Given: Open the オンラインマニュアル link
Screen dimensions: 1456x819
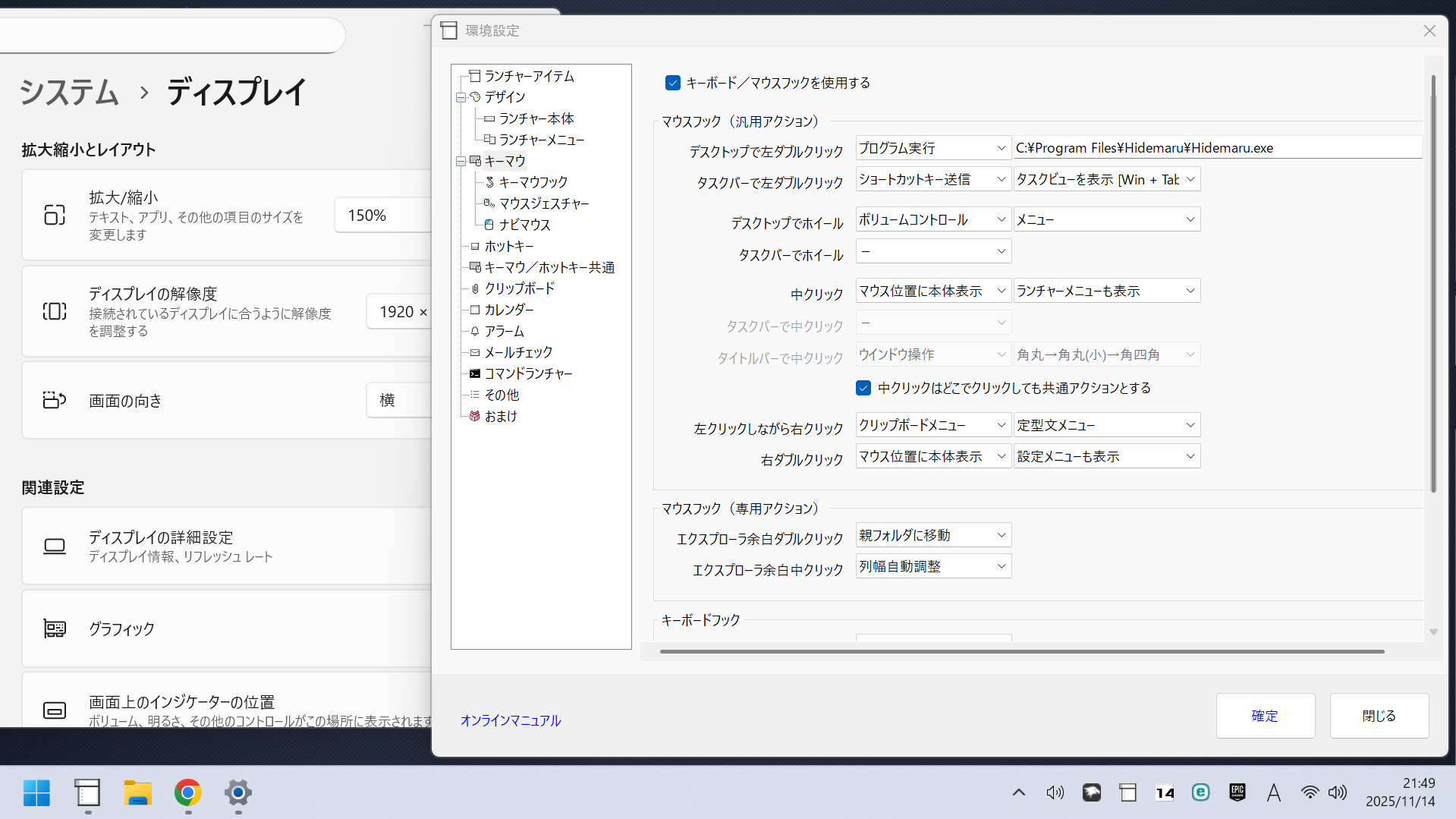Looking at the screenshot, I should tap(510, 720).
